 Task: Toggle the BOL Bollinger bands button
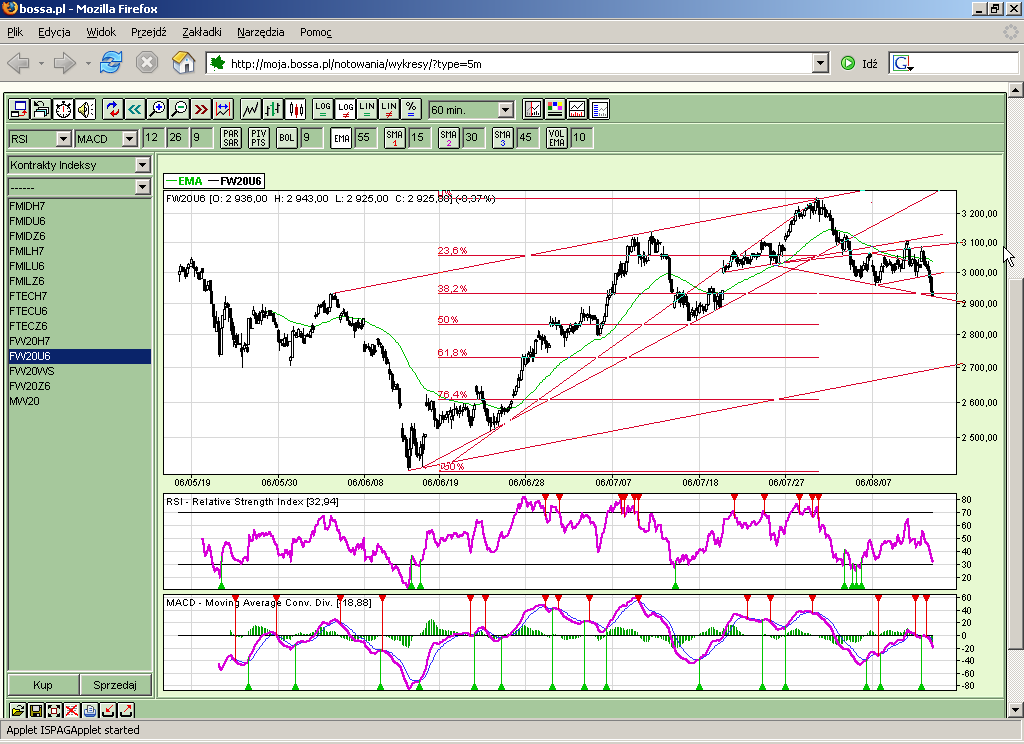click(x=287, y=138)
